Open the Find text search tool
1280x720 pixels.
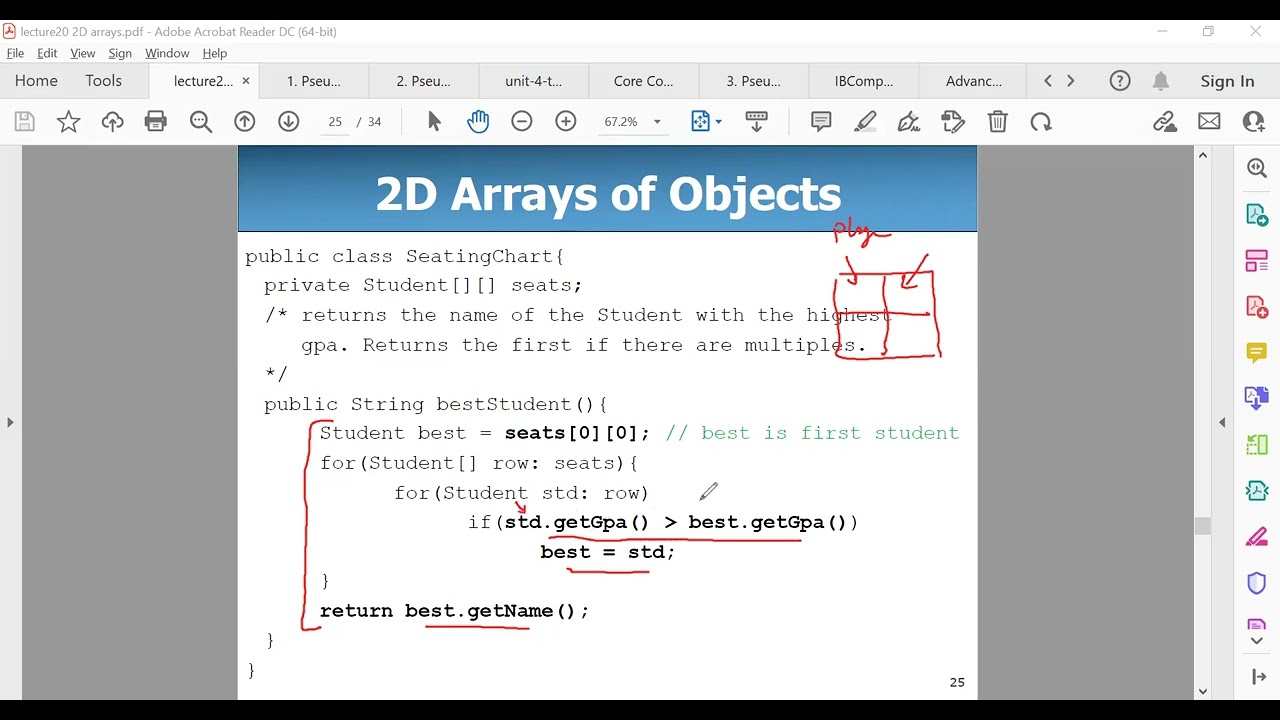coord(201,122)
